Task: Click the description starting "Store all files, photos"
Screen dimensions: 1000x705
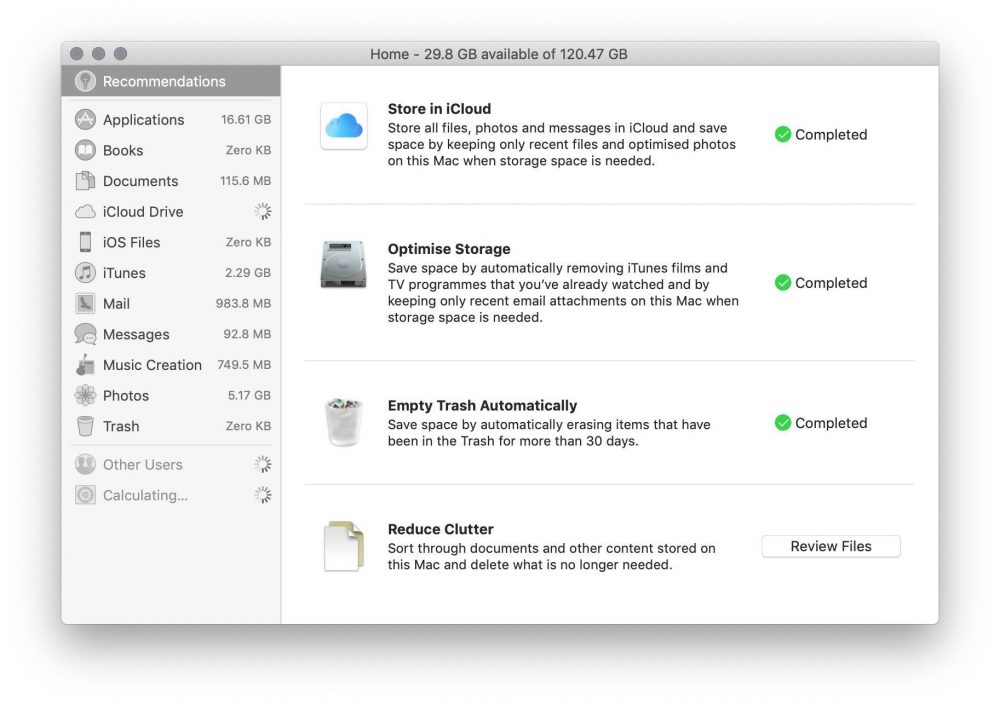Action: (562, 144)
